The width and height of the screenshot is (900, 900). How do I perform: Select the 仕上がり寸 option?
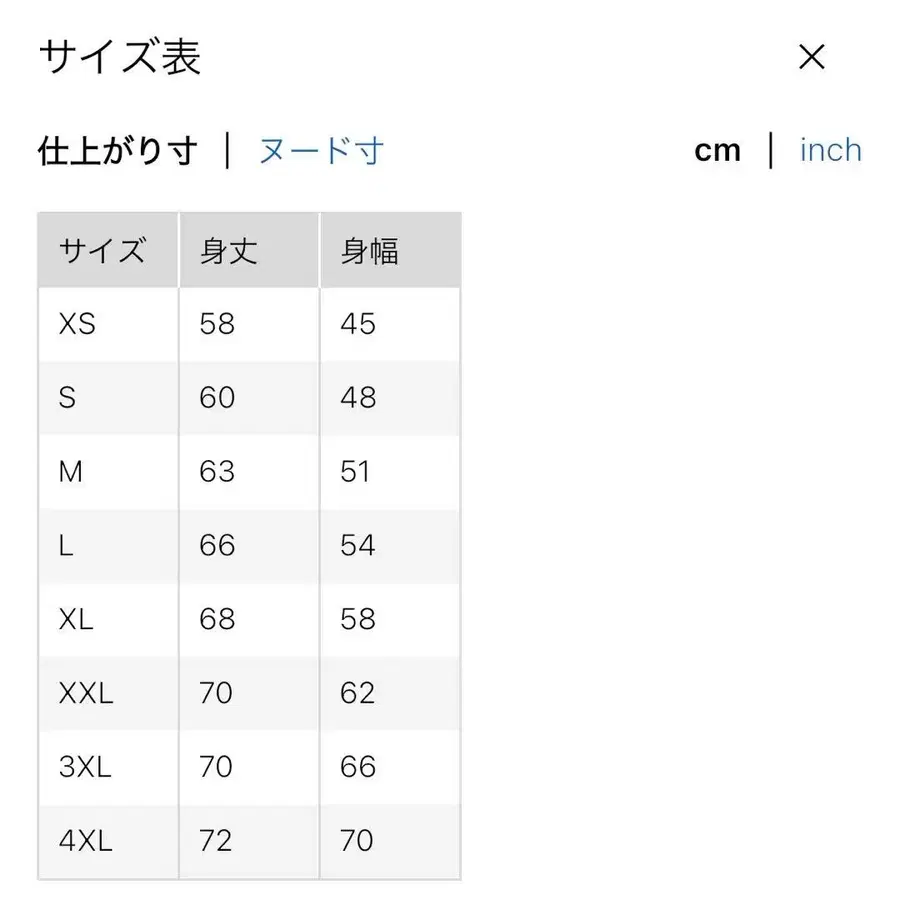coord(118,150)
